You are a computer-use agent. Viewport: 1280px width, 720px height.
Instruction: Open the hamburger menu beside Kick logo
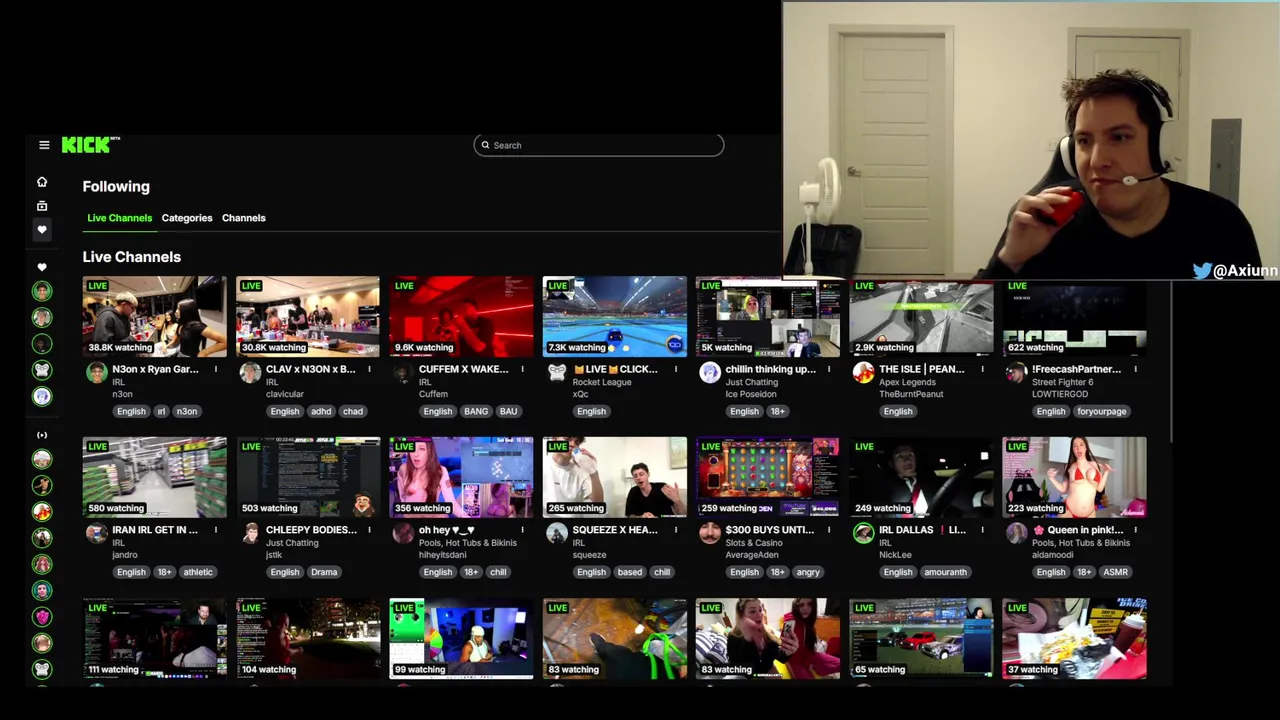[x=44, y=145]
